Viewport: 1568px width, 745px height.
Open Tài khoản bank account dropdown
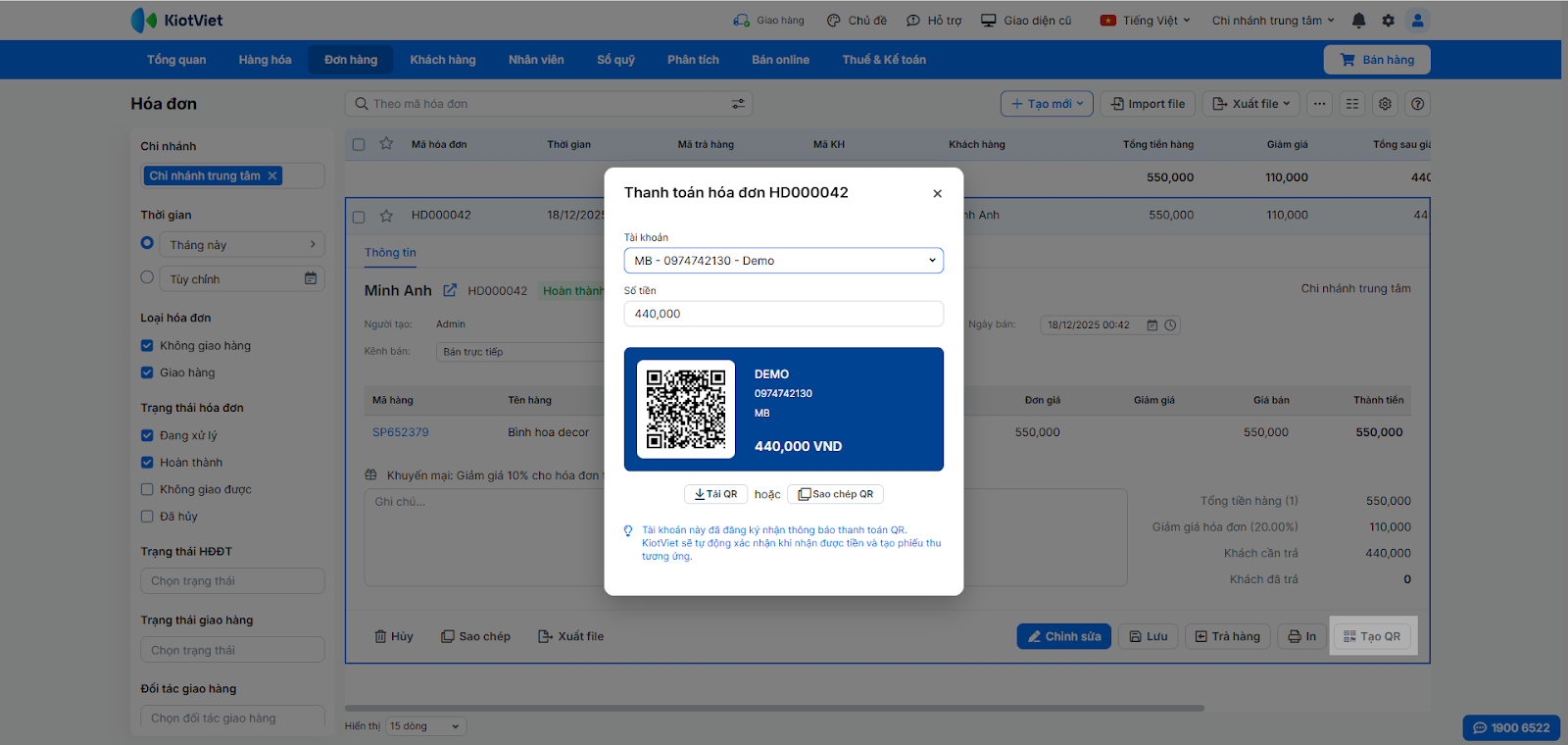point(784,261)
